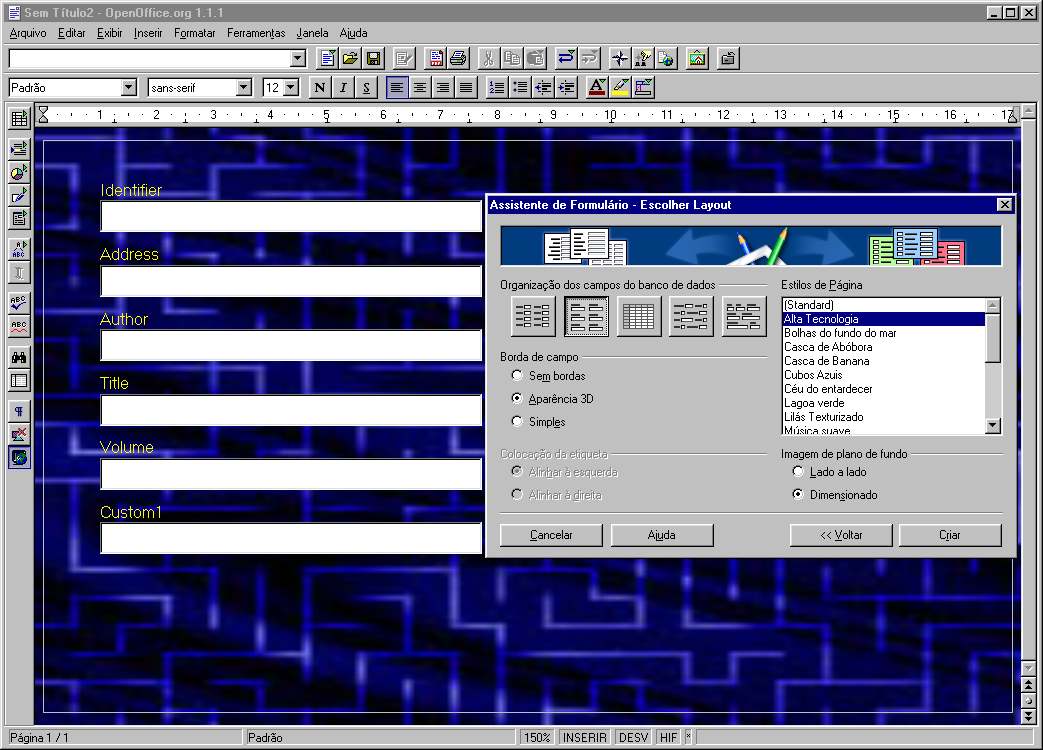Click the Criar button
Screen dimensions: 1043x750
click(x=949, y=535)
